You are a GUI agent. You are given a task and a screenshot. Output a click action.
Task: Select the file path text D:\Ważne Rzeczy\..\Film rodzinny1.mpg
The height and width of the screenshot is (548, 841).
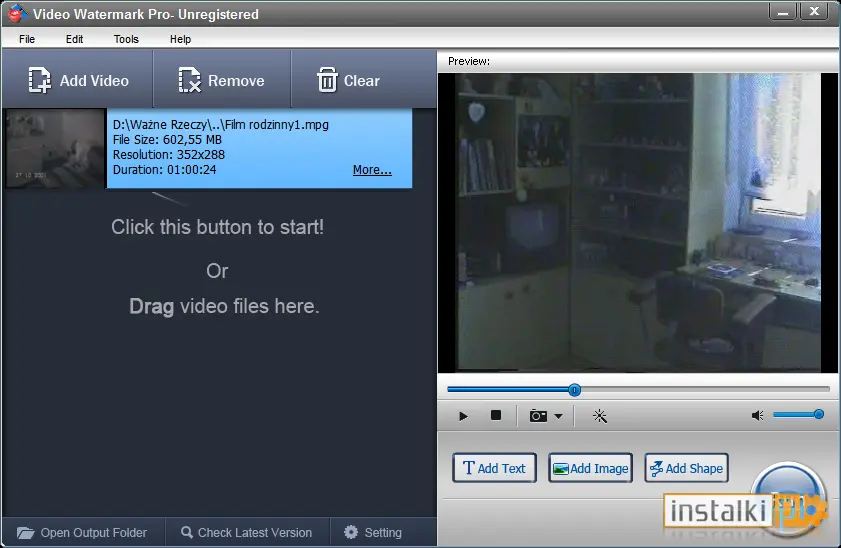point(220,125)
